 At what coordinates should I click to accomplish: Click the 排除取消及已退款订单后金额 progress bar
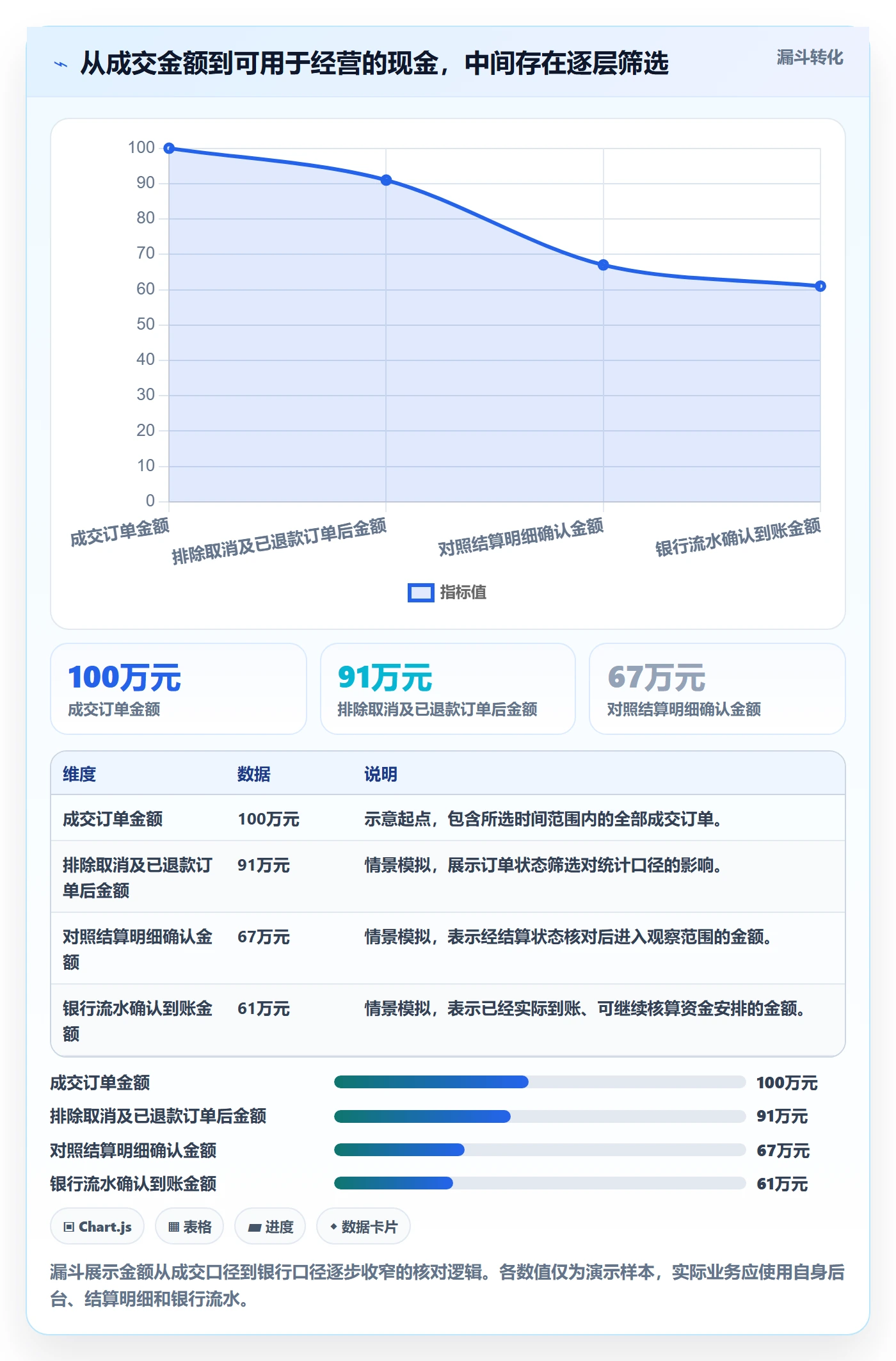pos(540,1116)
